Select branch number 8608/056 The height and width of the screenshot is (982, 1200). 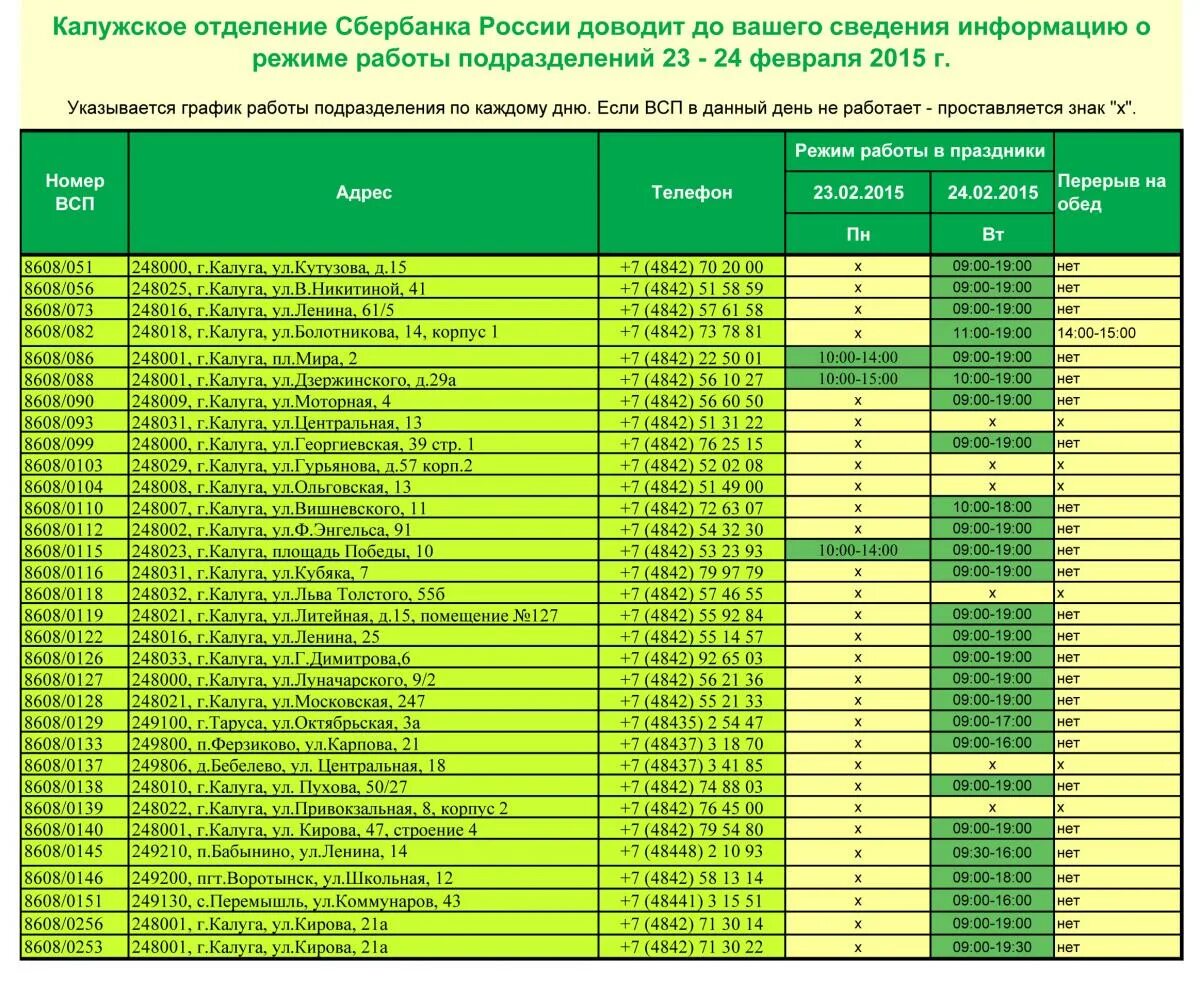pos(58,288)
